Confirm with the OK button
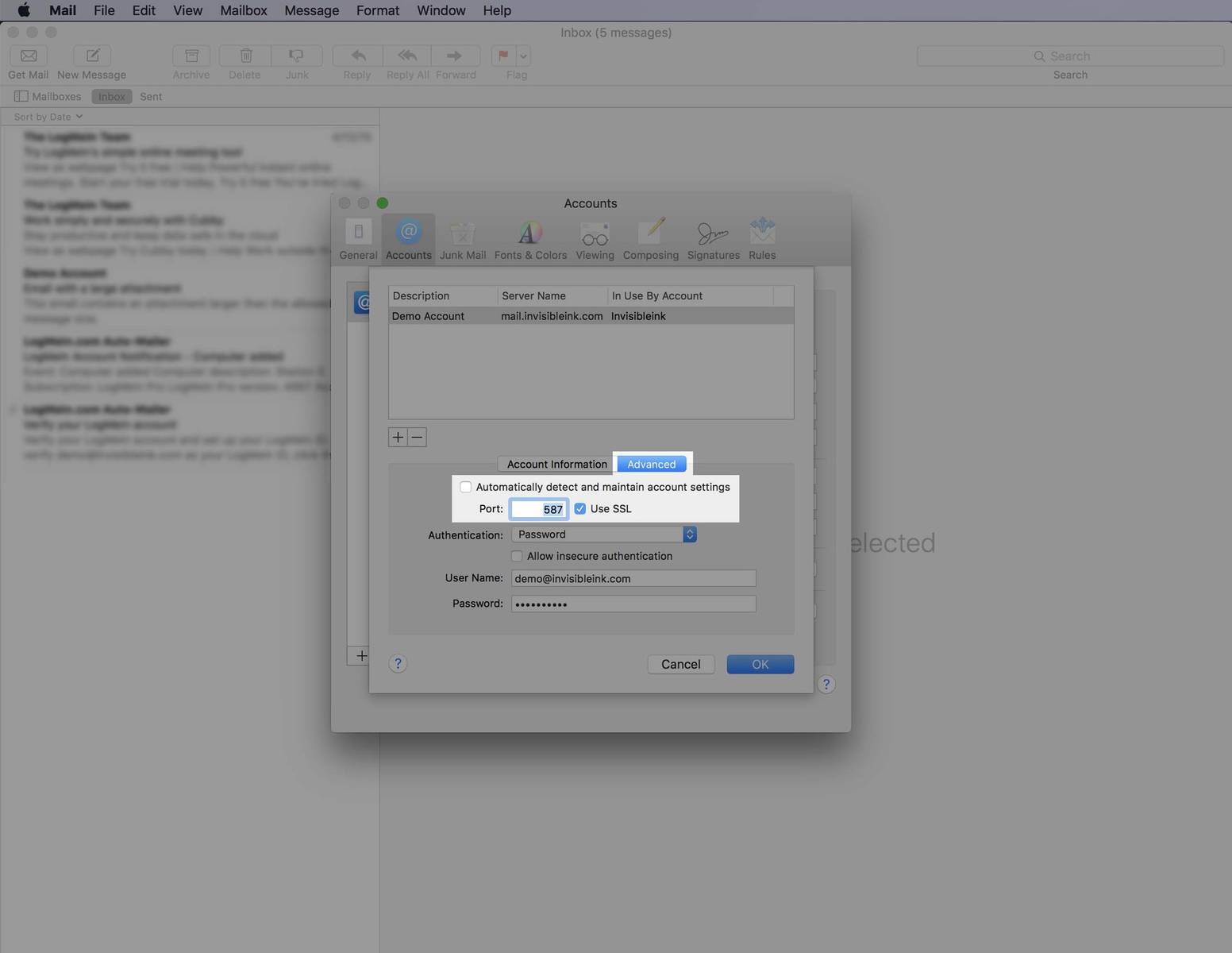1232x953 pixels. [760, 664]
